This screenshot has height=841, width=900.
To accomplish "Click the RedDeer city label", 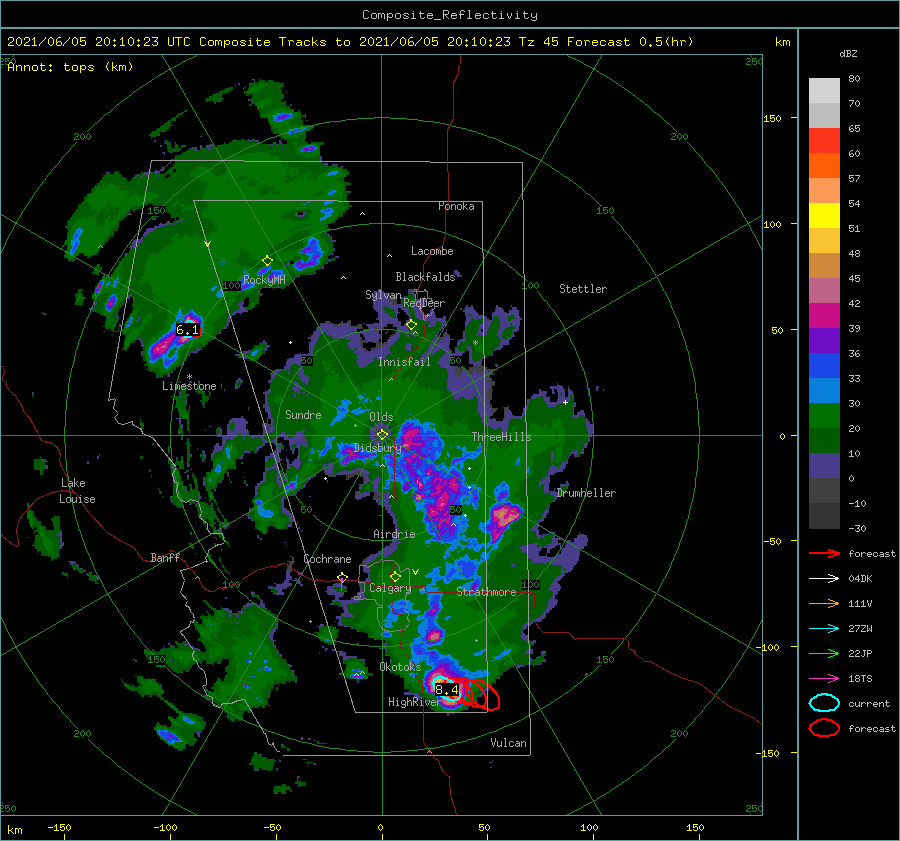I will coord(424,303).
